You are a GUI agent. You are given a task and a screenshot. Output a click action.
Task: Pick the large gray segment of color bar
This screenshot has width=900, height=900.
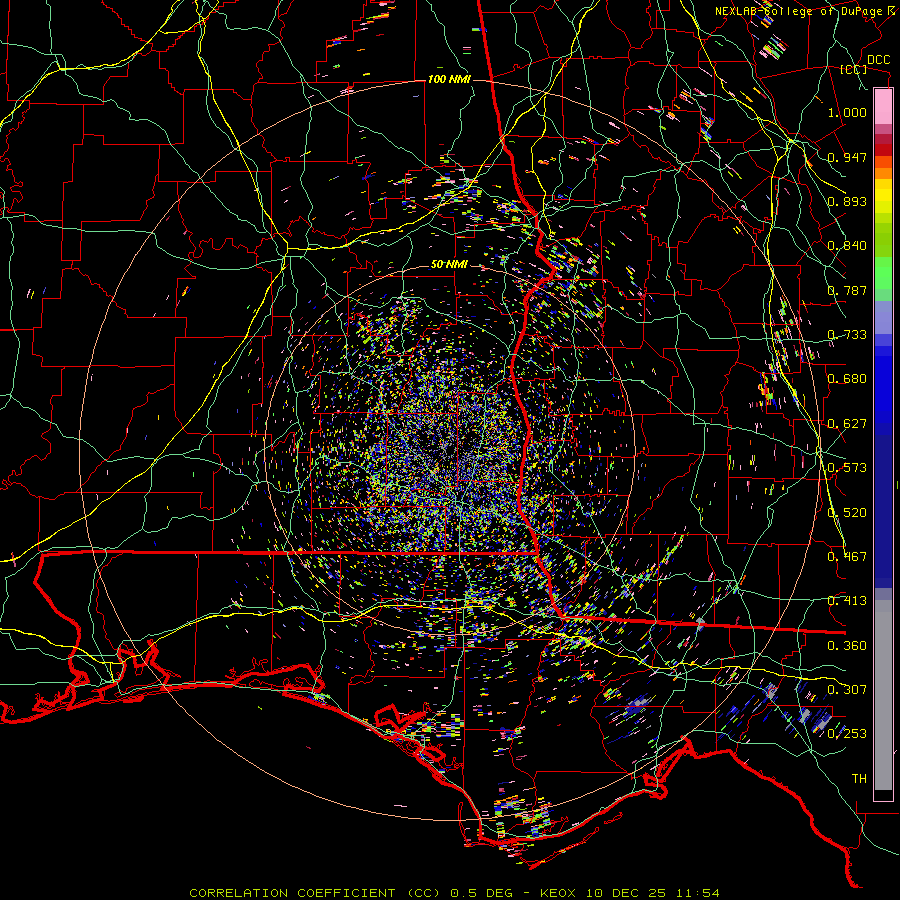[883, 695]
